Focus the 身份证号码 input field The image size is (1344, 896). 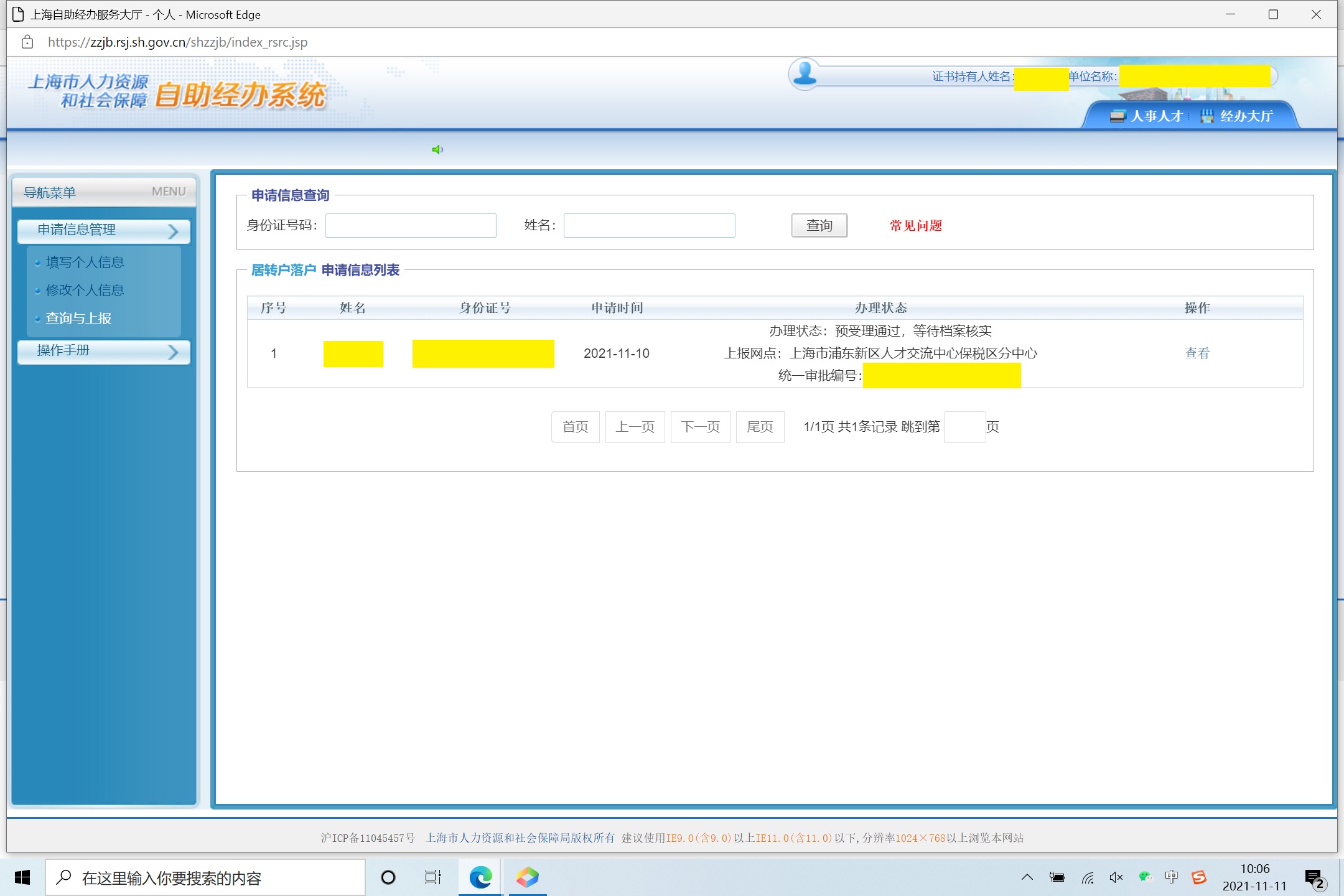click(x=411, y=225)
